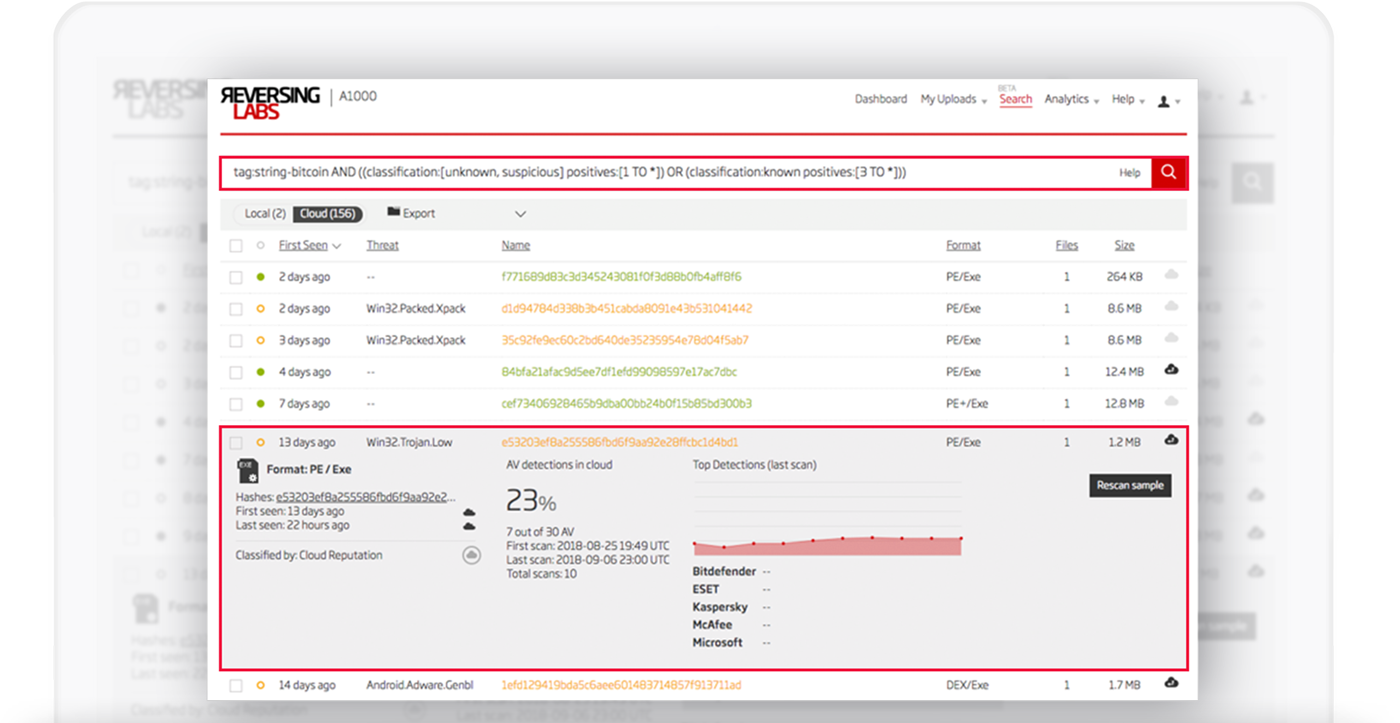Click orange status circle of 35c92fe9ec60 row
Screen dimensions: 1400x723
click(261, 341)
